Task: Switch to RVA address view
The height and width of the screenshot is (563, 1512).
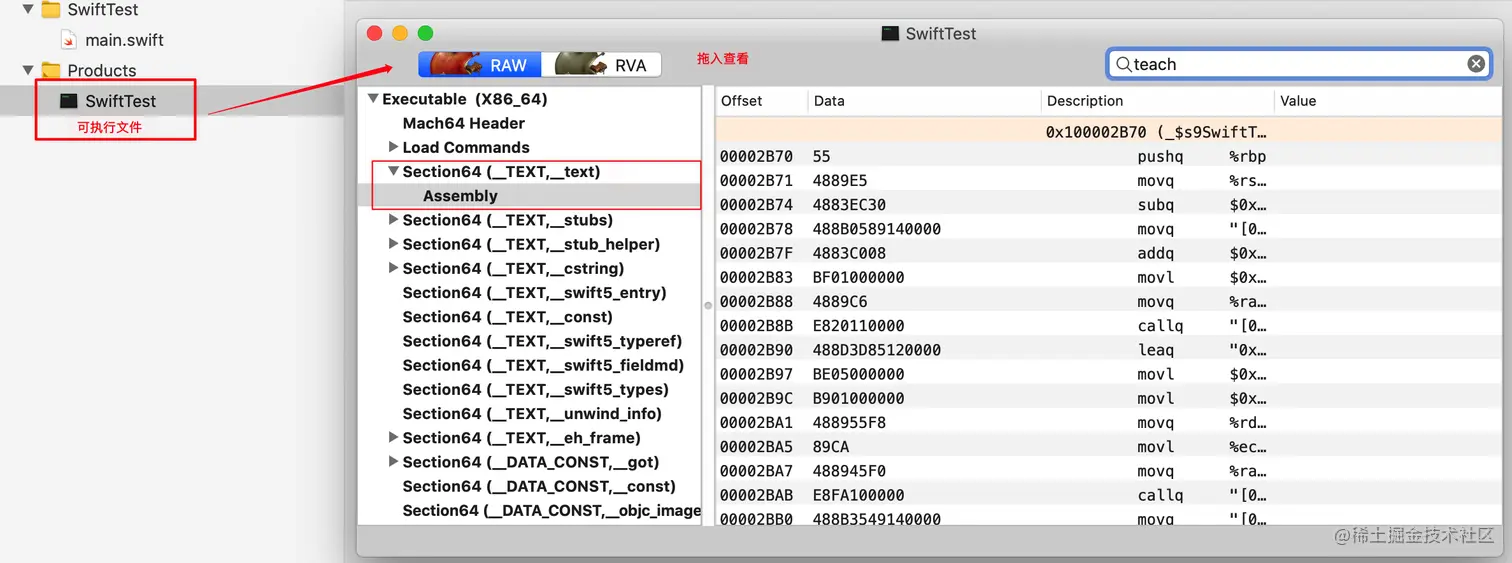Action: 601,65
